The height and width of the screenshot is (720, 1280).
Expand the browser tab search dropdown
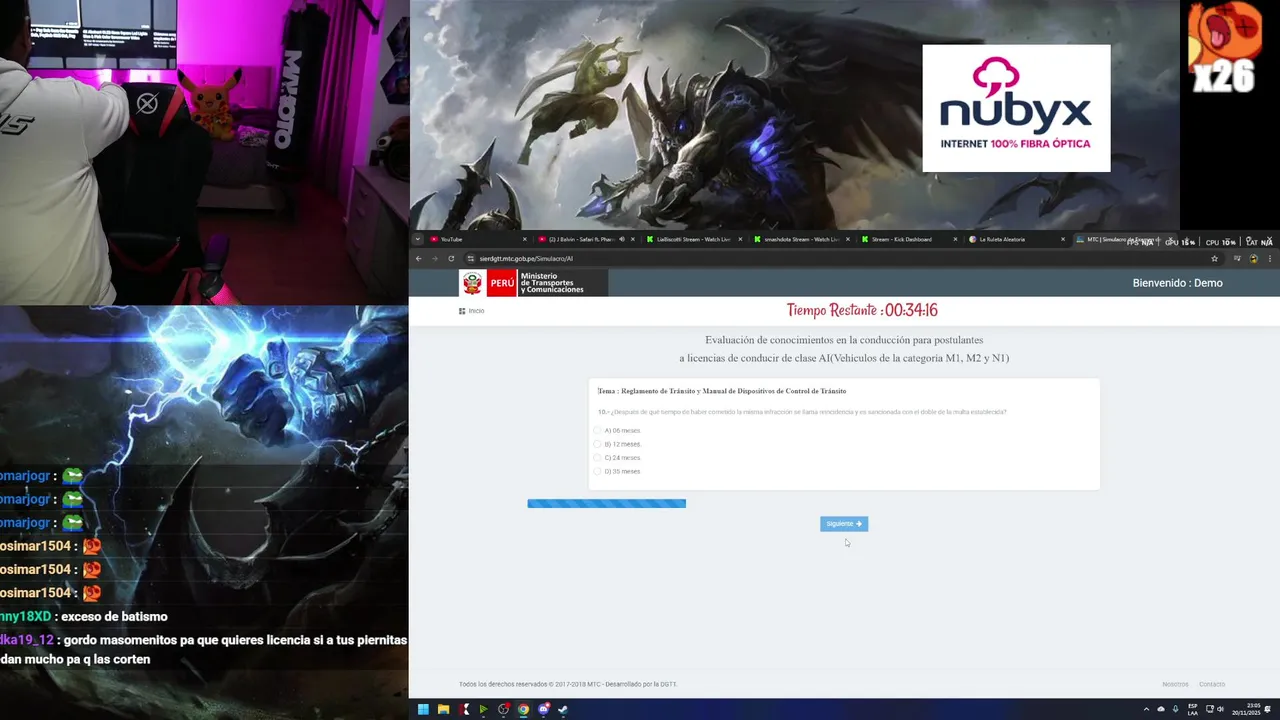point(418,239)
